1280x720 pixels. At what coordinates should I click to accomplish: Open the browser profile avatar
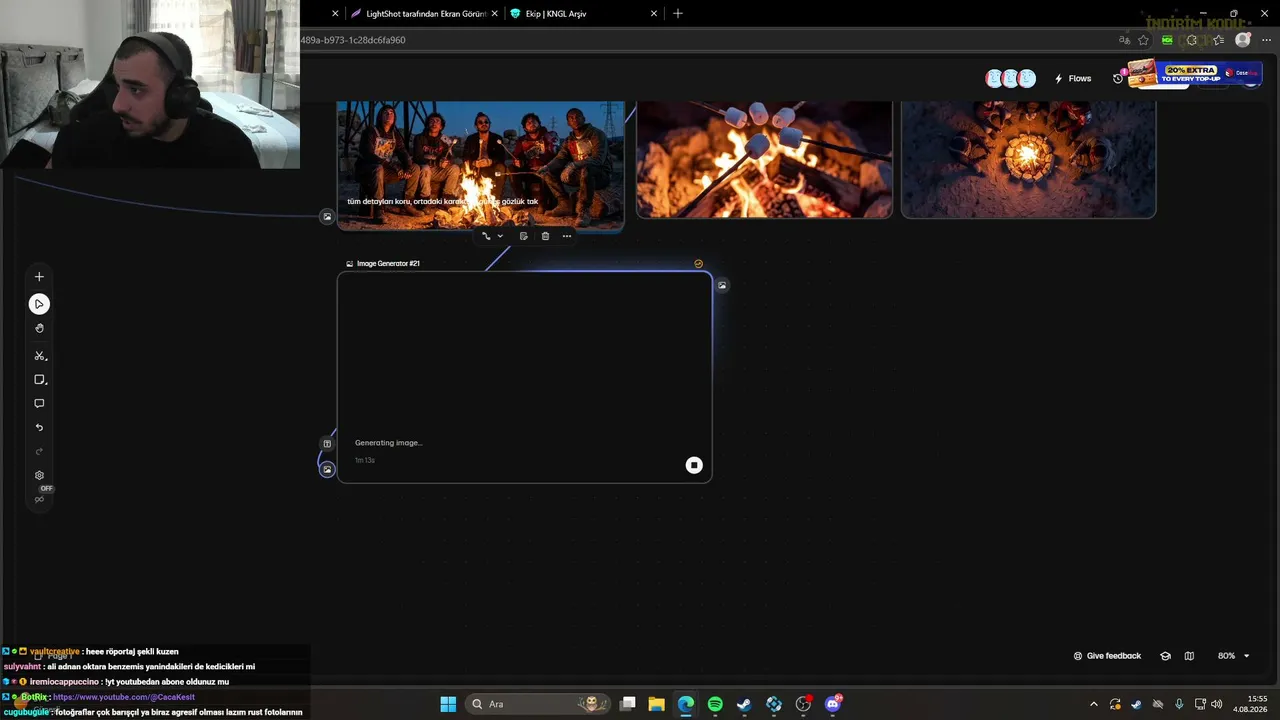click(1243, 40)
